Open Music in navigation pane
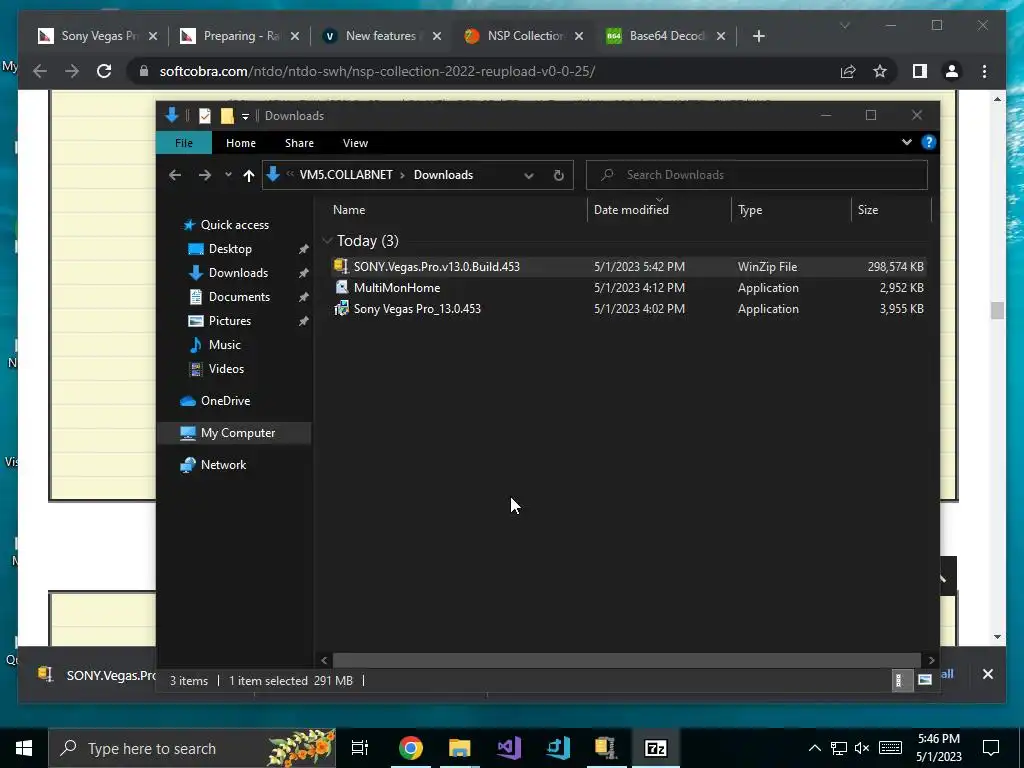 (224, 345)
